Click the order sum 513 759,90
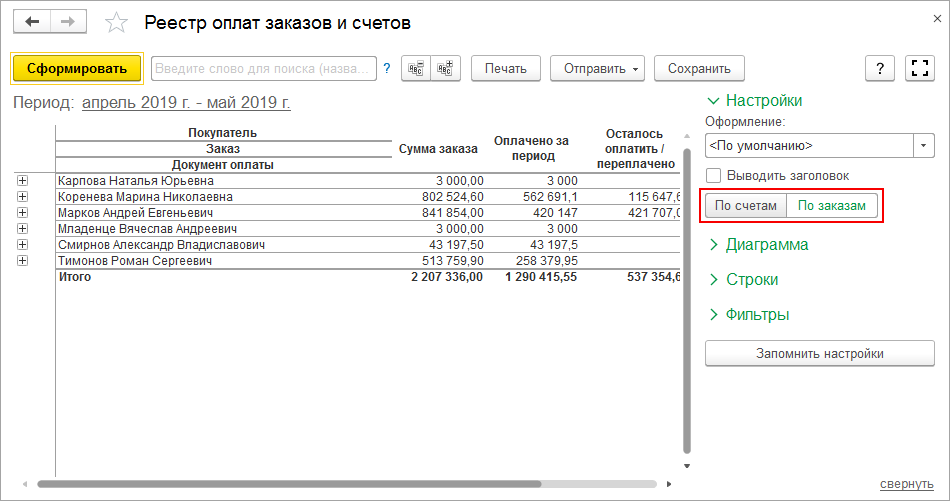The height and width of the screenshot is (501, 950). [453, 261]
